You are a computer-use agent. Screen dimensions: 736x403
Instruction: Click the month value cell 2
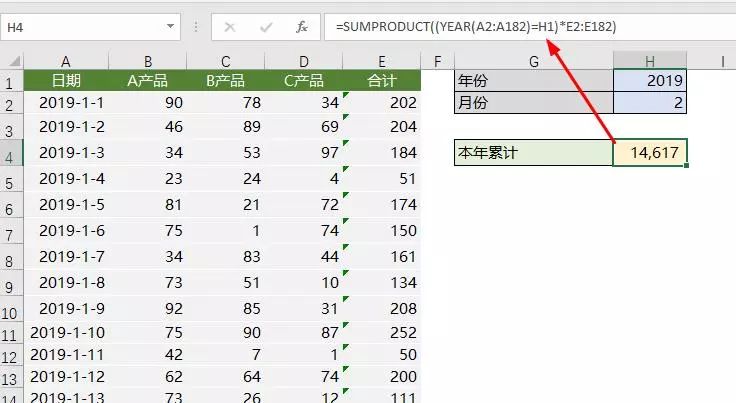coord(650,102)
